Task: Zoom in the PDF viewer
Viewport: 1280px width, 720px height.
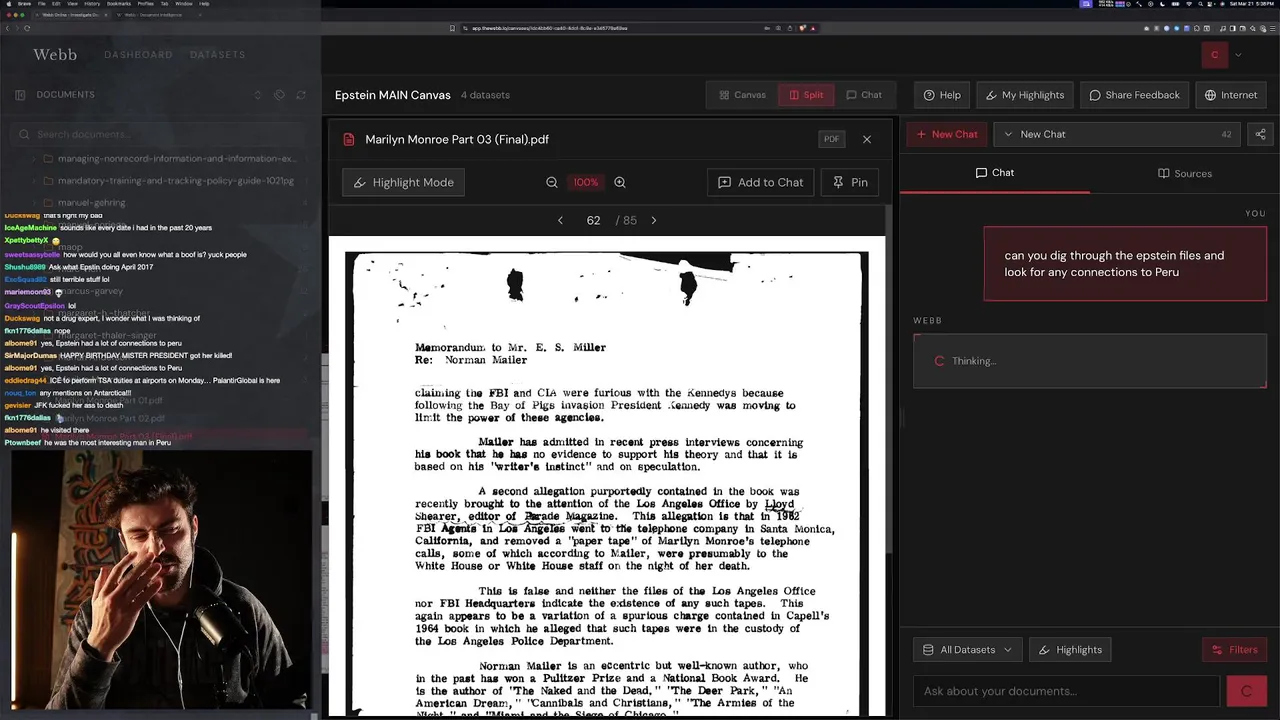Action: tap(620, 182)
